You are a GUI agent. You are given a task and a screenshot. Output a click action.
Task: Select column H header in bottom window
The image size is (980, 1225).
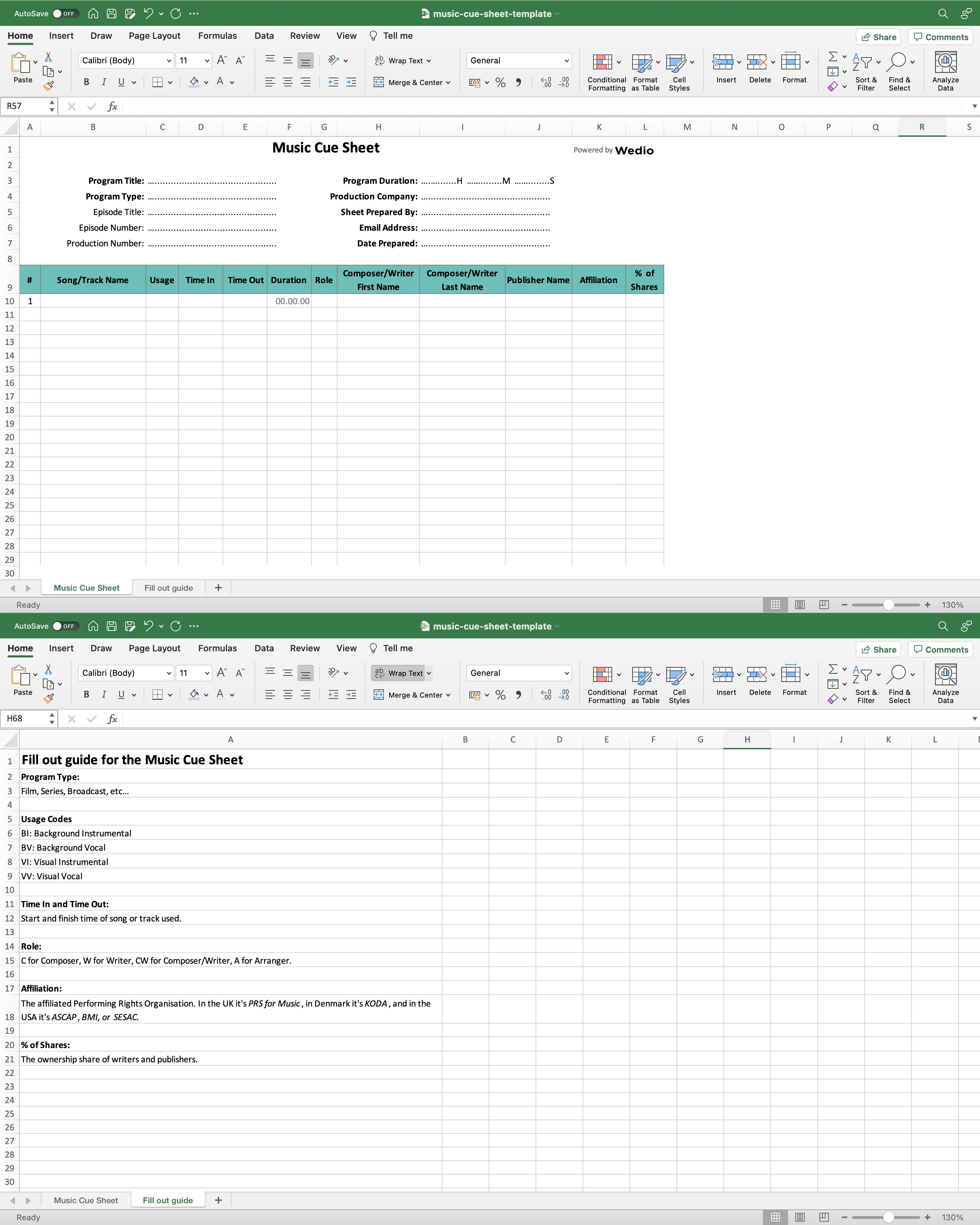pyautogui.click(x=747, y=740)
